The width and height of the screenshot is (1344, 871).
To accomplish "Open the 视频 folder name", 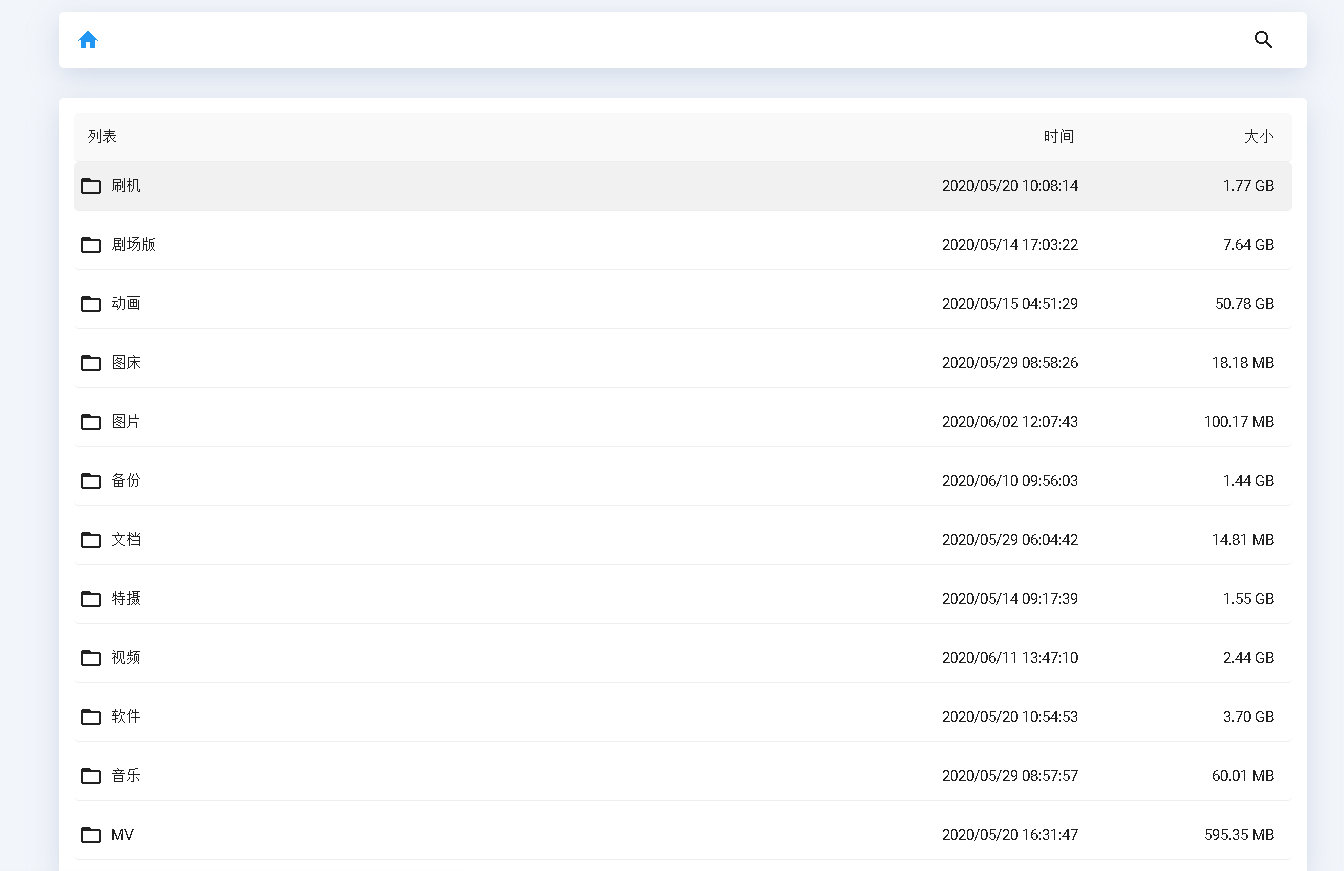I will pos(126,658).
